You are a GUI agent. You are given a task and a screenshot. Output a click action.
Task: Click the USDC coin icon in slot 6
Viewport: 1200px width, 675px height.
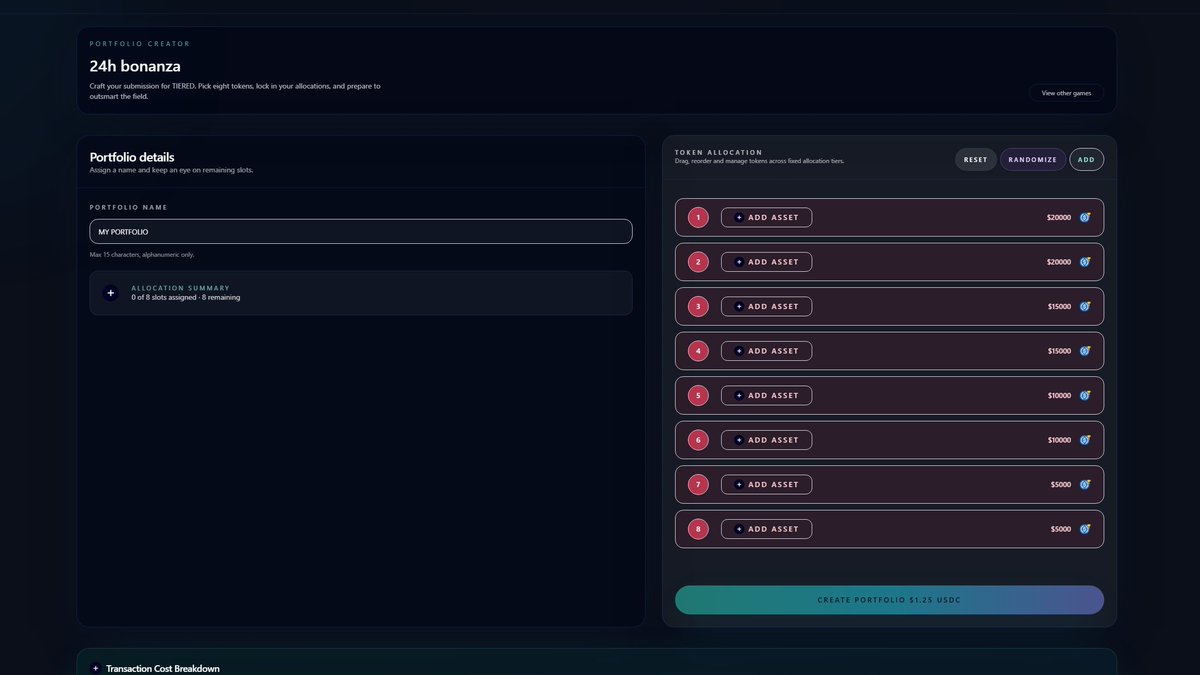coord(1085,440)
